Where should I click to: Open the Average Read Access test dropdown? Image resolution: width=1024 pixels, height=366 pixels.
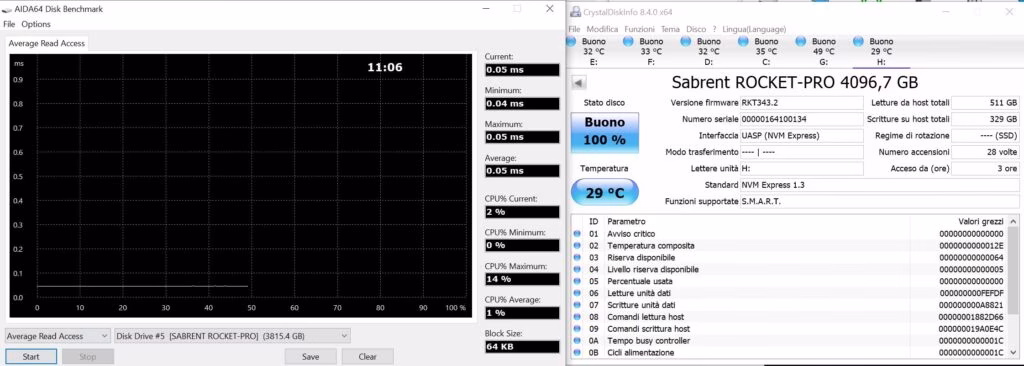click(57, 336)
